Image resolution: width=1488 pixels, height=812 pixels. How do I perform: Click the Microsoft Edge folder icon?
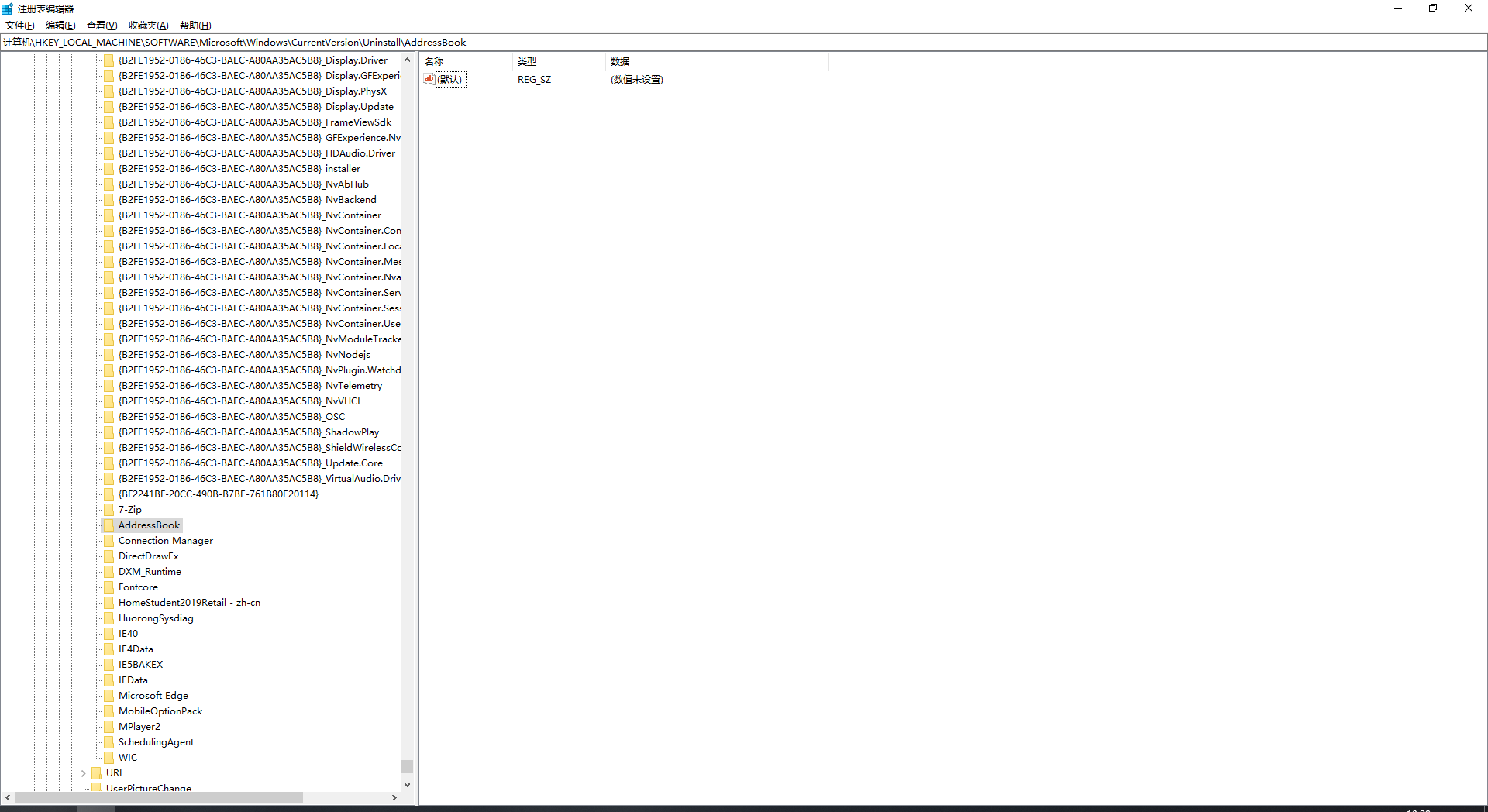[109, 695]
